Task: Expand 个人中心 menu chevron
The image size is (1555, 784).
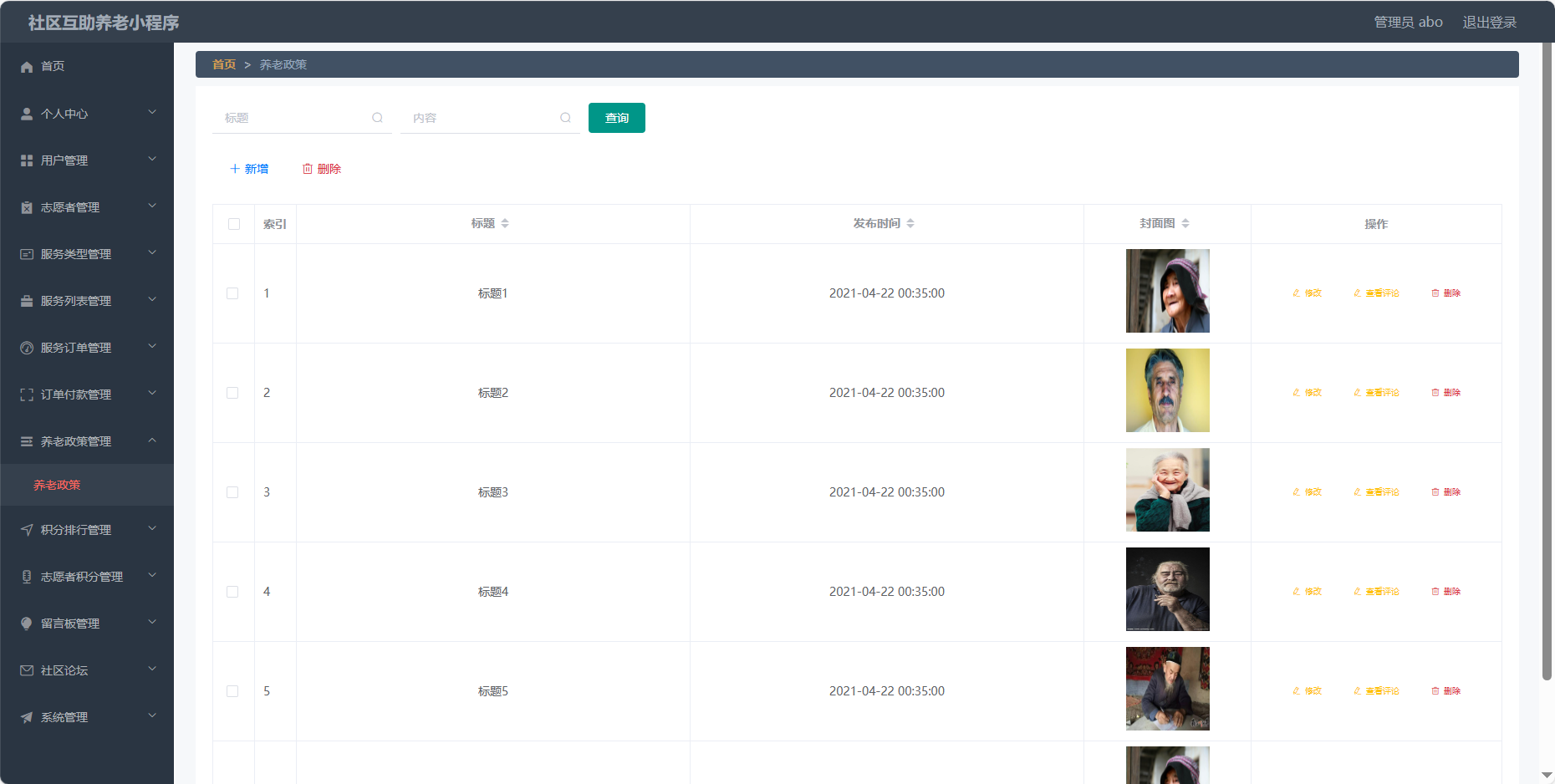Action: [152, 112]
